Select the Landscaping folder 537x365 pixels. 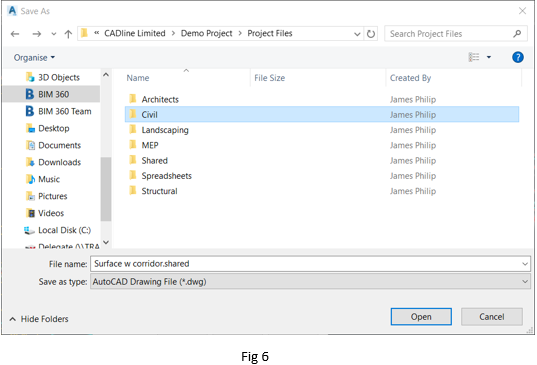[x=322, y=130]
